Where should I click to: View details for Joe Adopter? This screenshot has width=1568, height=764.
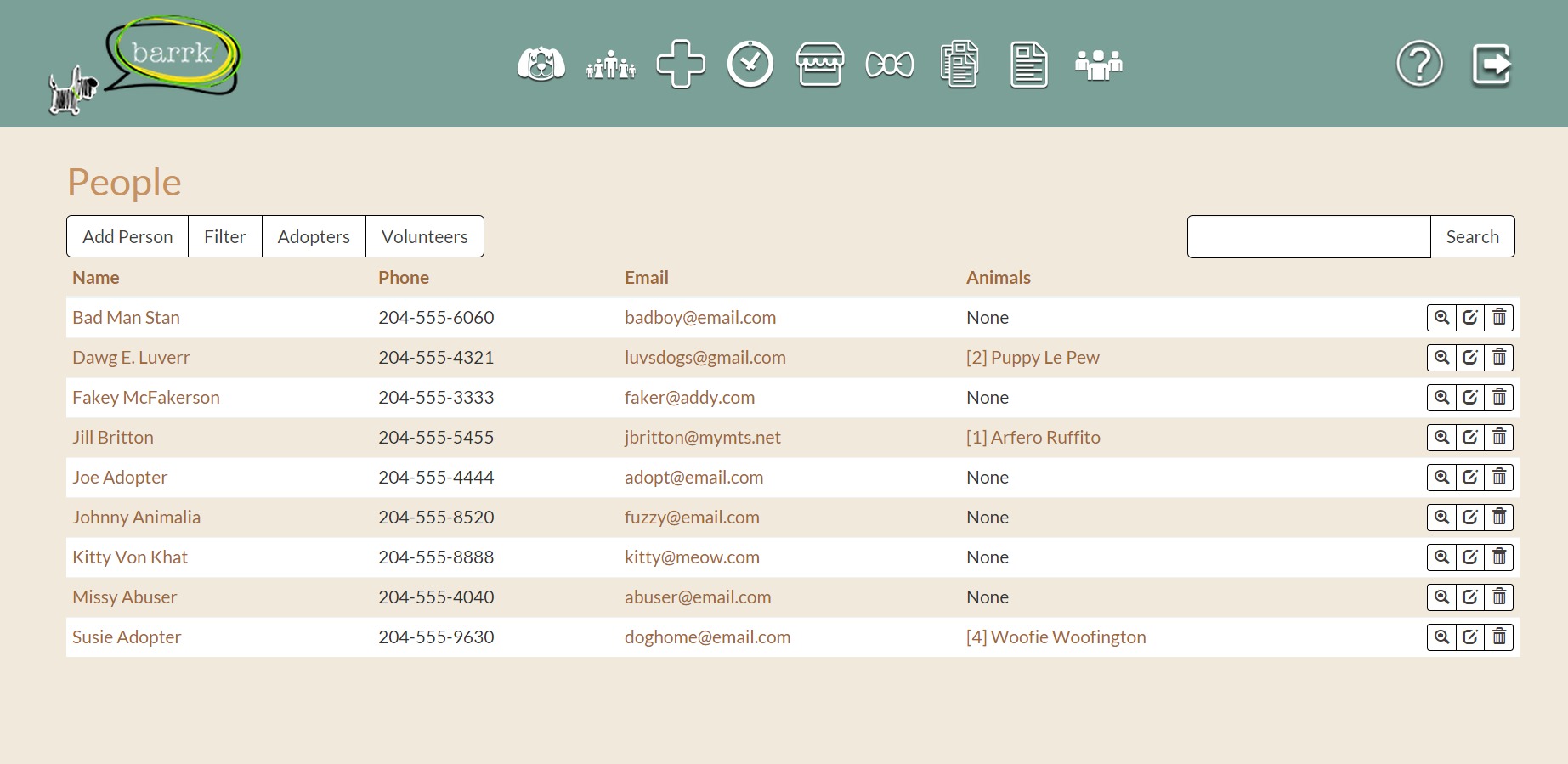[x=1441, y=478]
